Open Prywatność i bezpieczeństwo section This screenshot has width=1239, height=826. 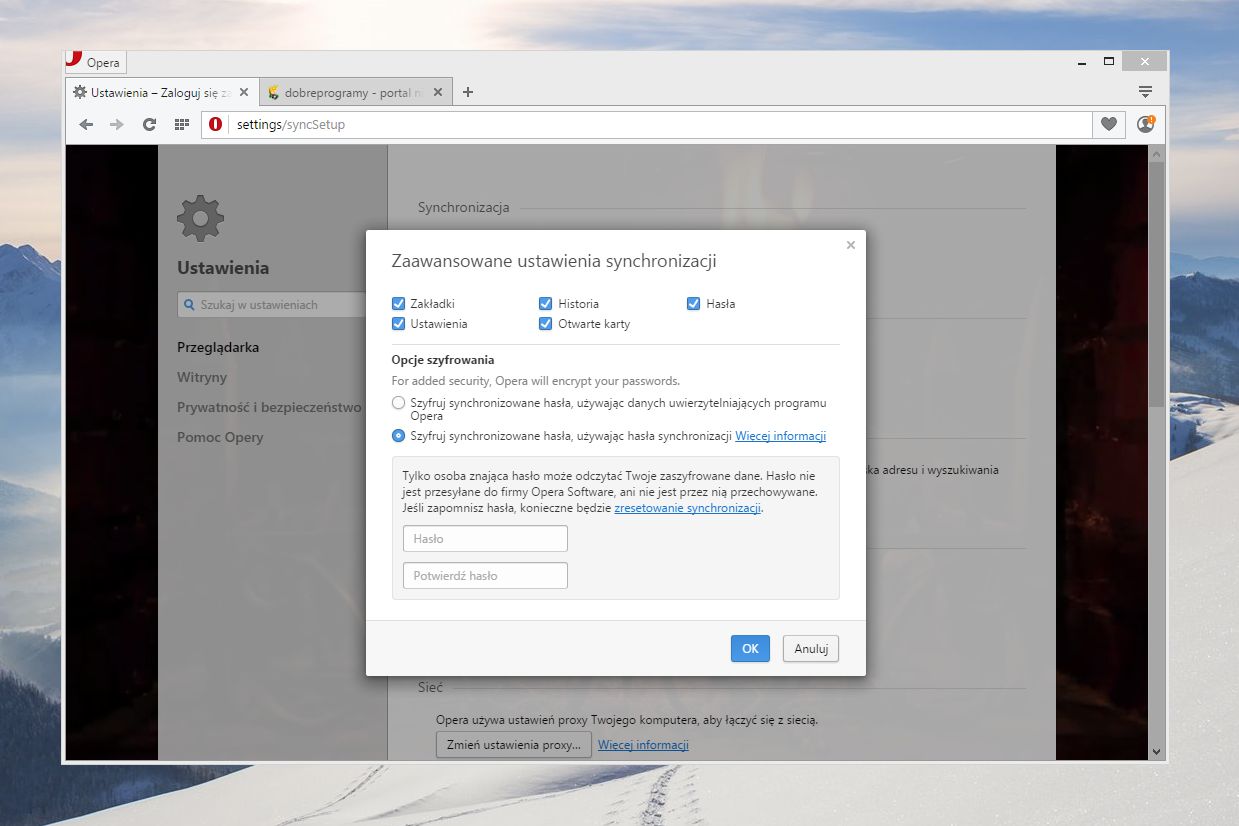tap(269, 408)
